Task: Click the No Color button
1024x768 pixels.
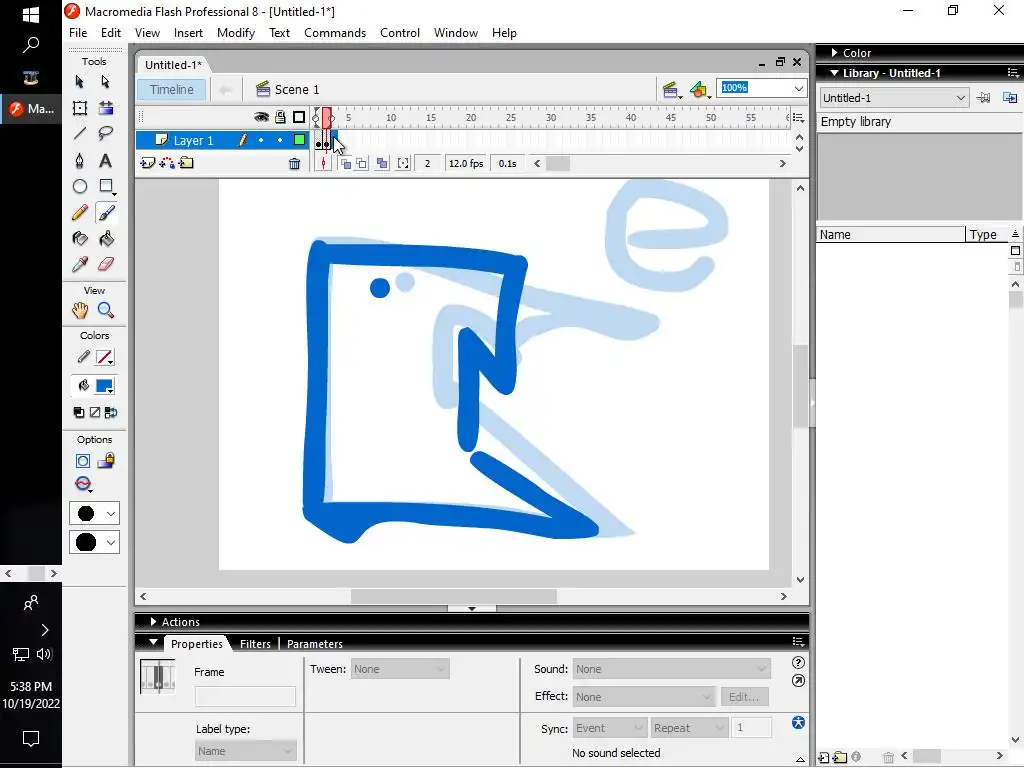Action: [x=95, y=413]
